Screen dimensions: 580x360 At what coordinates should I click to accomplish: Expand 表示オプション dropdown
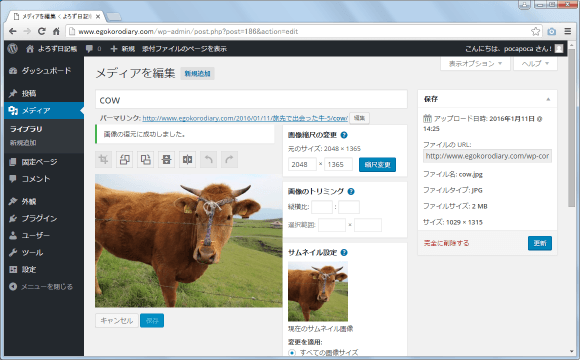(475, 64)
